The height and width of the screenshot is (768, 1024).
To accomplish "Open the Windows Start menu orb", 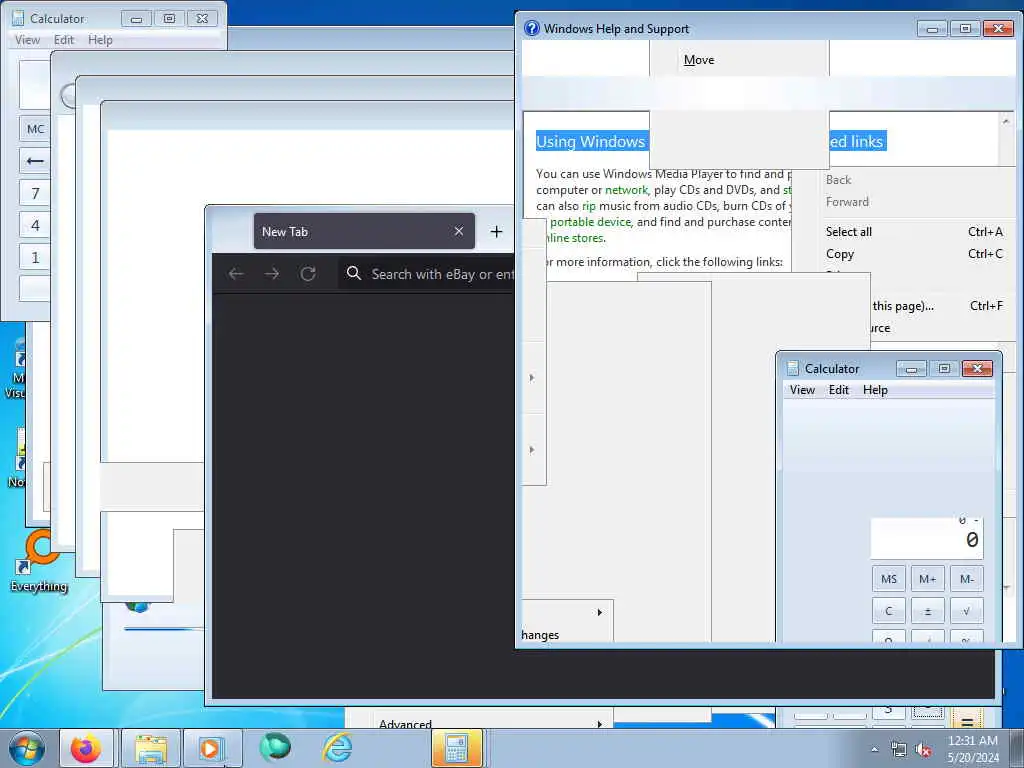I will 27,748.
